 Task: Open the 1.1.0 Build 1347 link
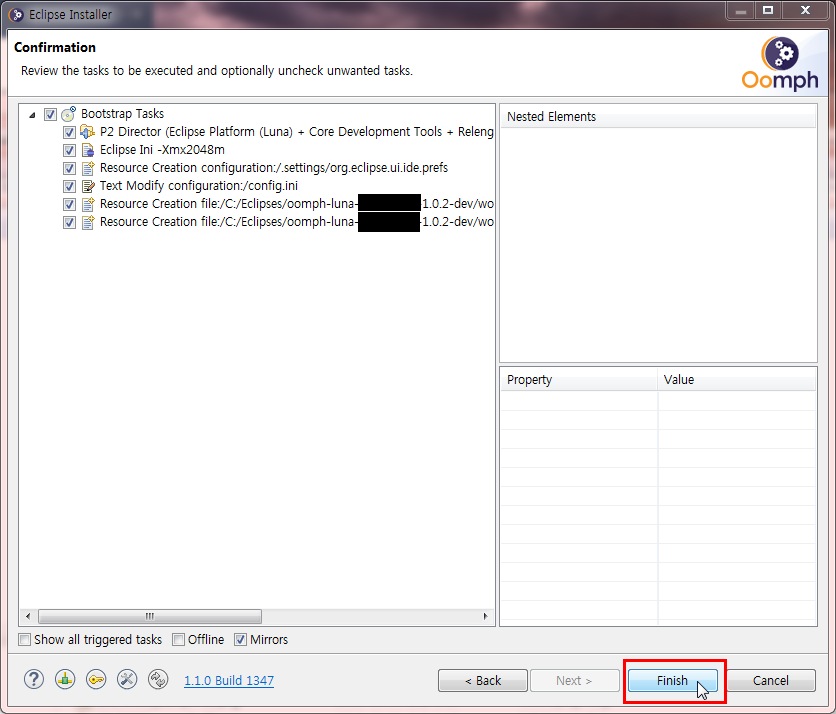pyautogui.click(x=229, y=680)
